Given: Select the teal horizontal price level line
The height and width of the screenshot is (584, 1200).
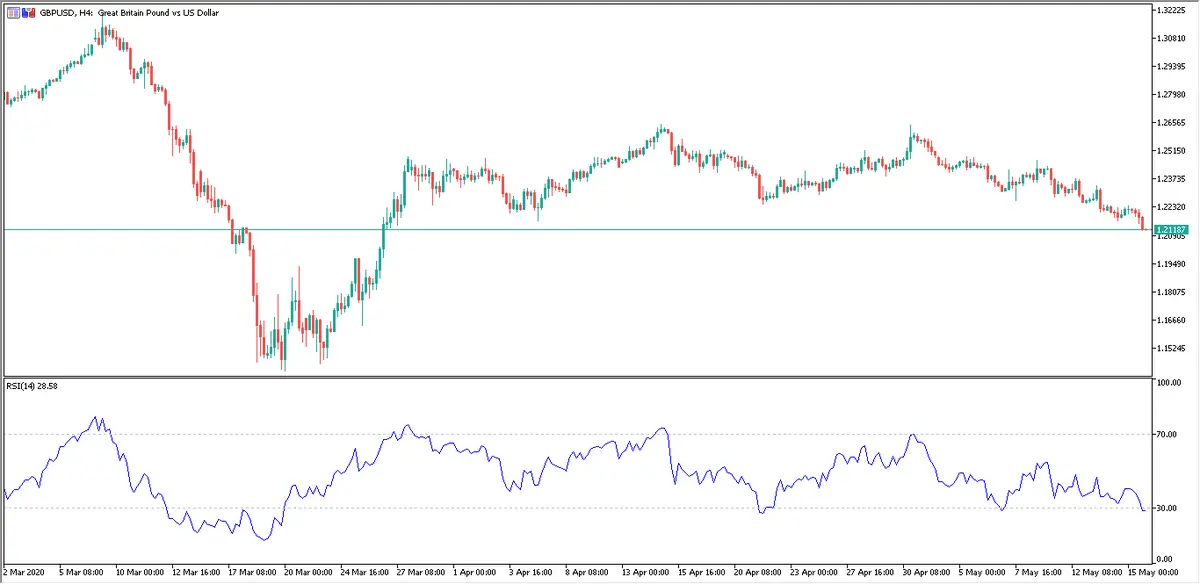Looking at the screenshot, I should tap(600, 230).
